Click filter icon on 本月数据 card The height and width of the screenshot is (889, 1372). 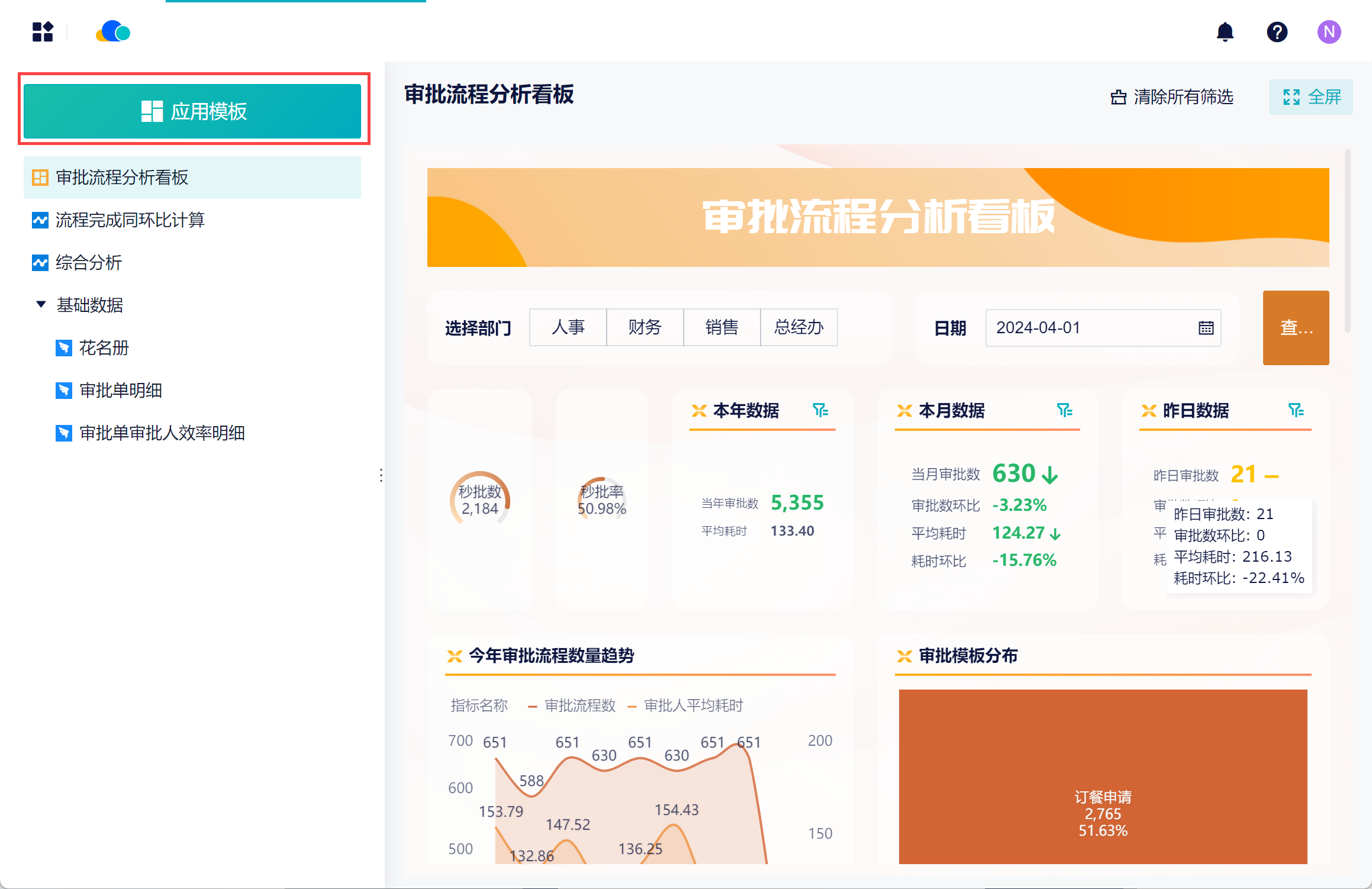pyautogui.click(x=1064, y=410)
